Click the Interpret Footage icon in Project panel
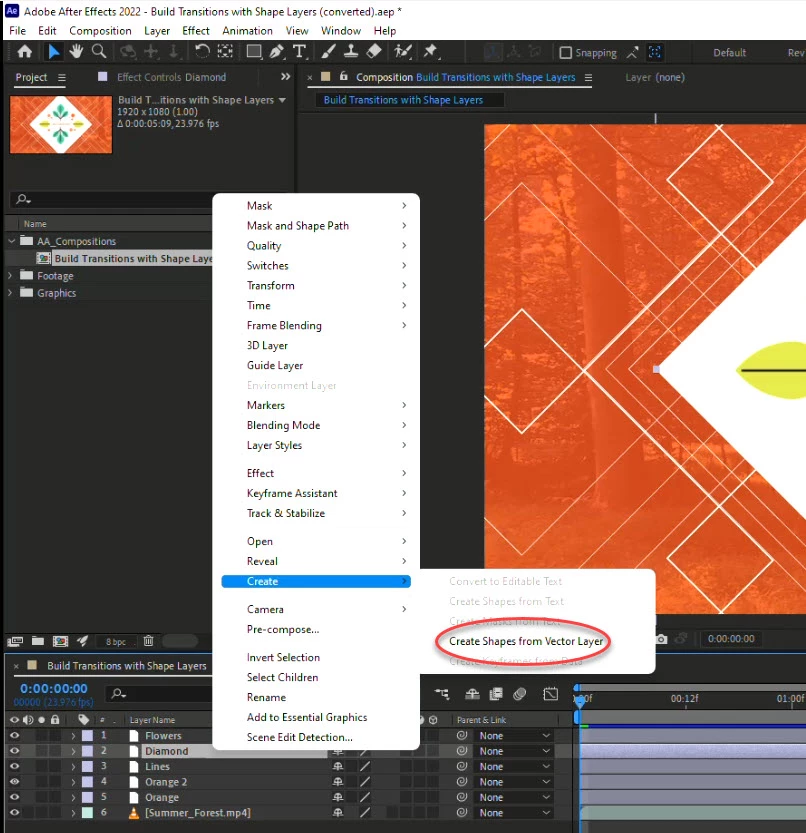This screenshot has height=833, width=806. click(15, 641)
